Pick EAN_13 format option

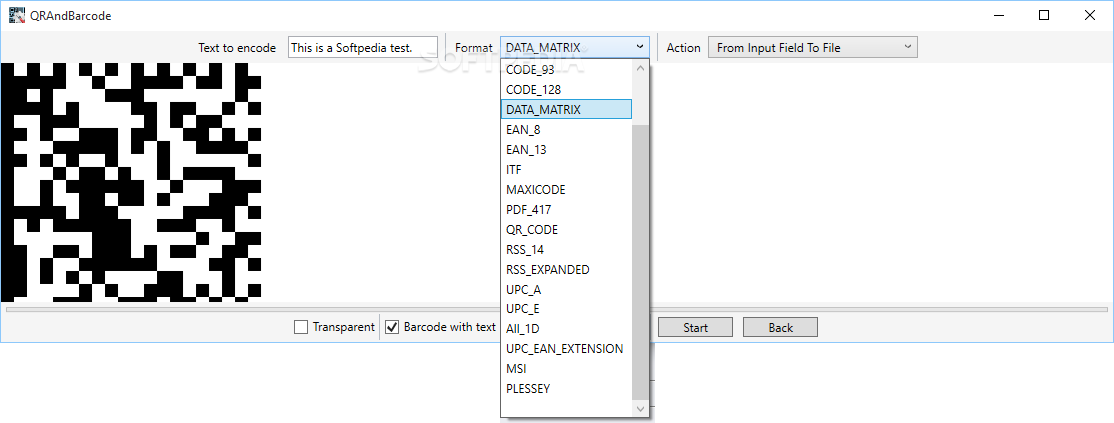click(566, 150)
